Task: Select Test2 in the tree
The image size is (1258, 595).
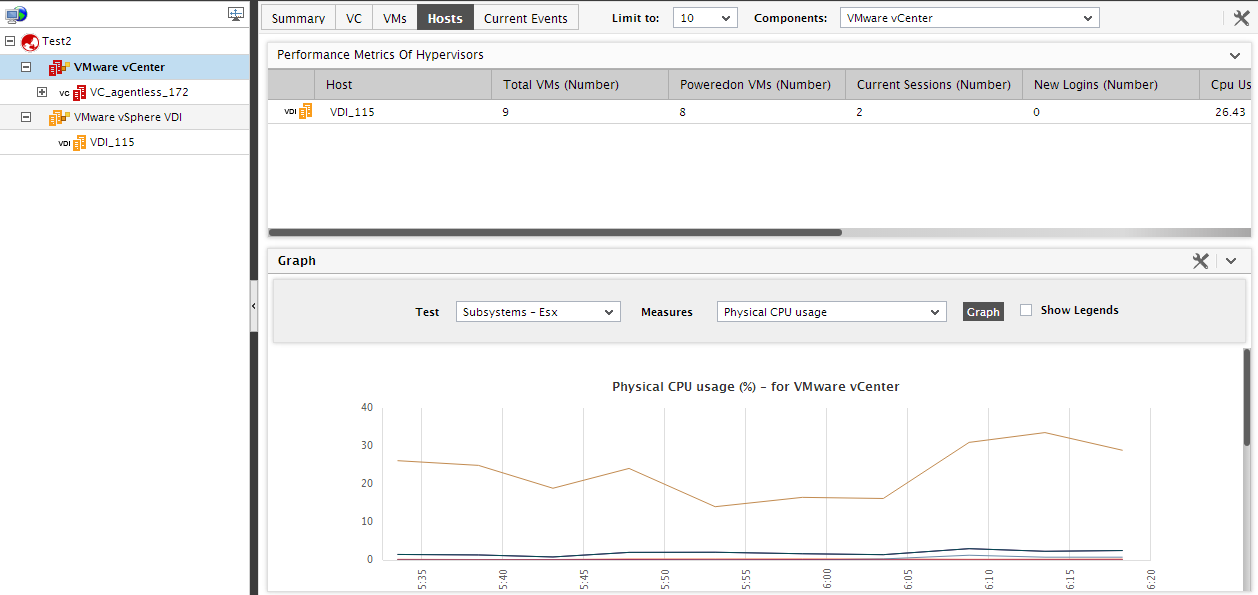Action: coord(57,42)
